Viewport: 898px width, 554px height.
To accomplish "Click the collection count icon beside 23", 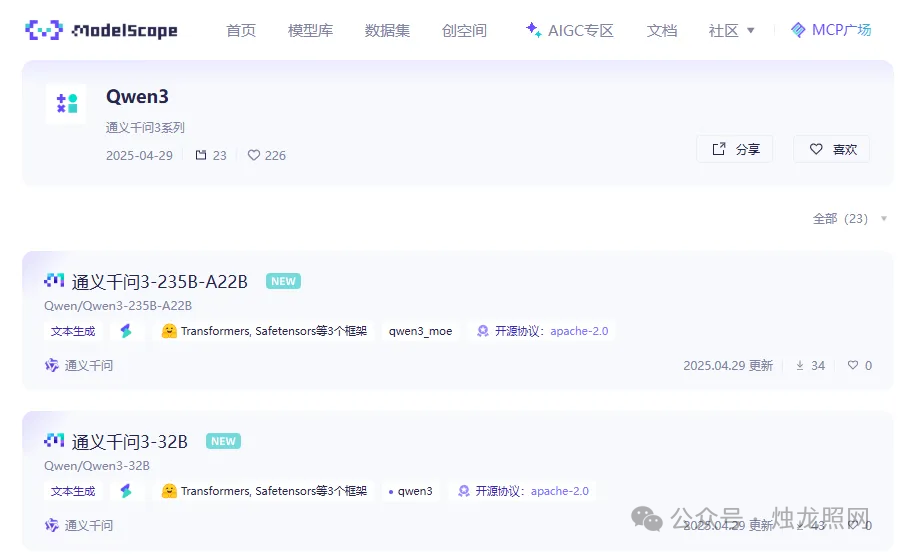I will [x=200, y=155].
